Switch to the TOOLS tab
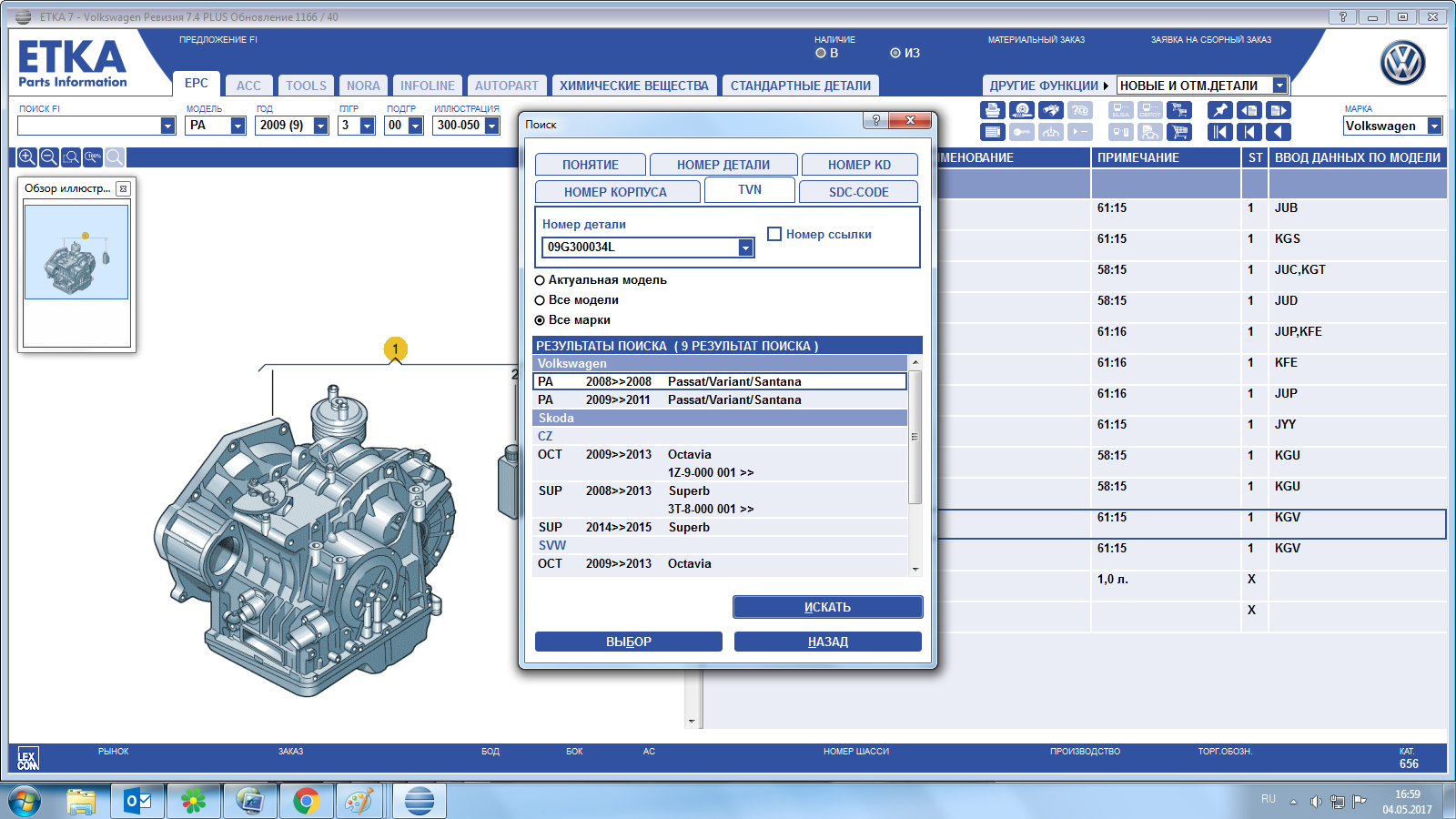Viewport: 1456px width, 819px height. tap(306, 86)
